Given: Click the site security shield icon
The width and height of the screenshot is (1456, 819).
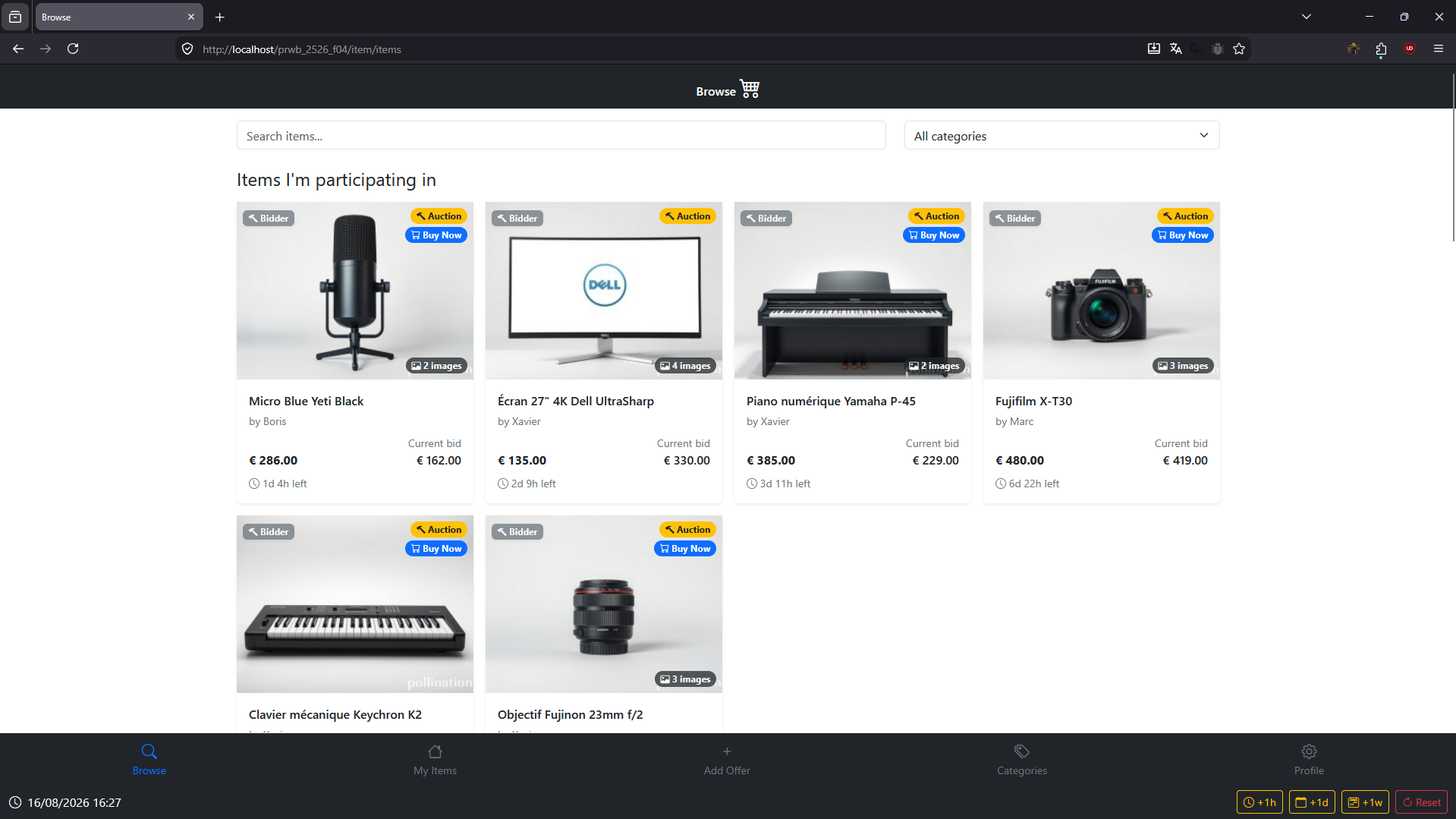Looking at the screenshot, I should click(x=187, y=49).
